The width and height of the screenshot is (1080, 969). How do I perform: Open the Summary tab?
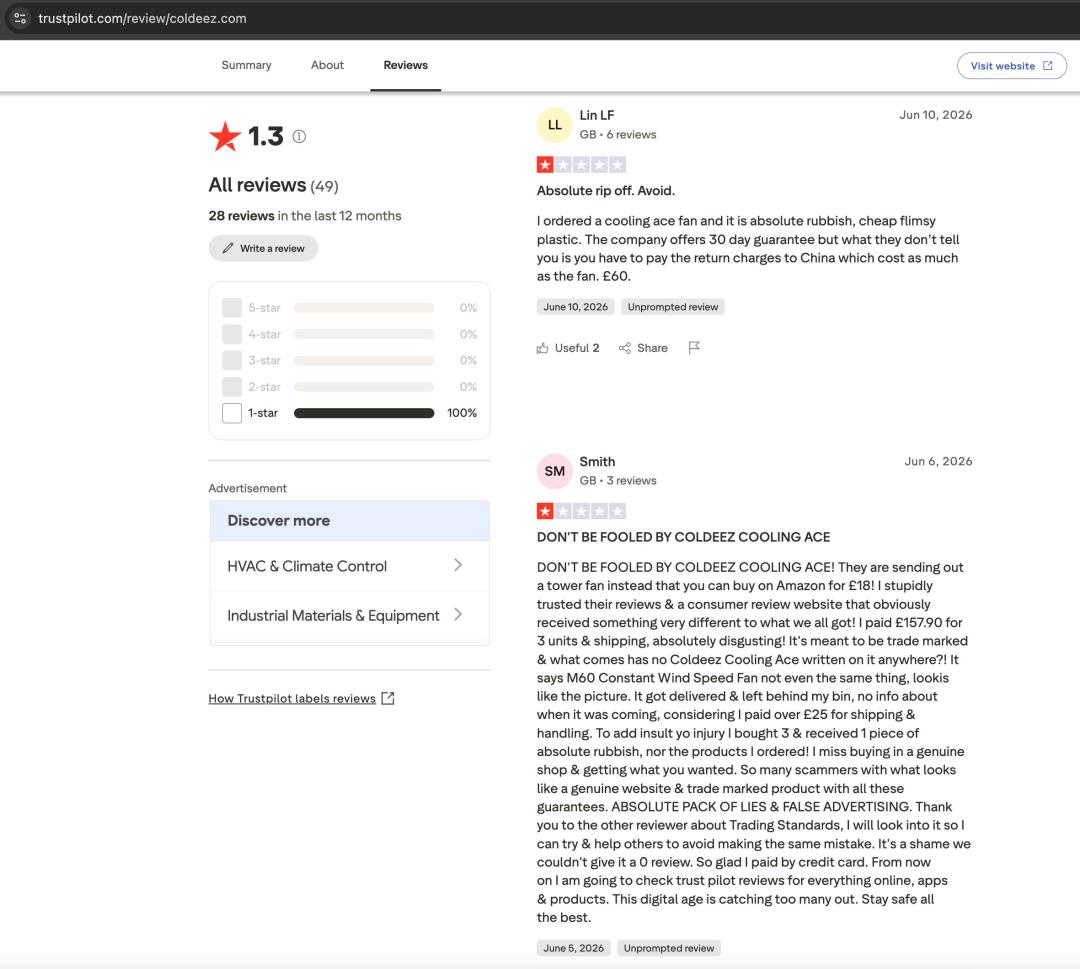click(246, 65)
